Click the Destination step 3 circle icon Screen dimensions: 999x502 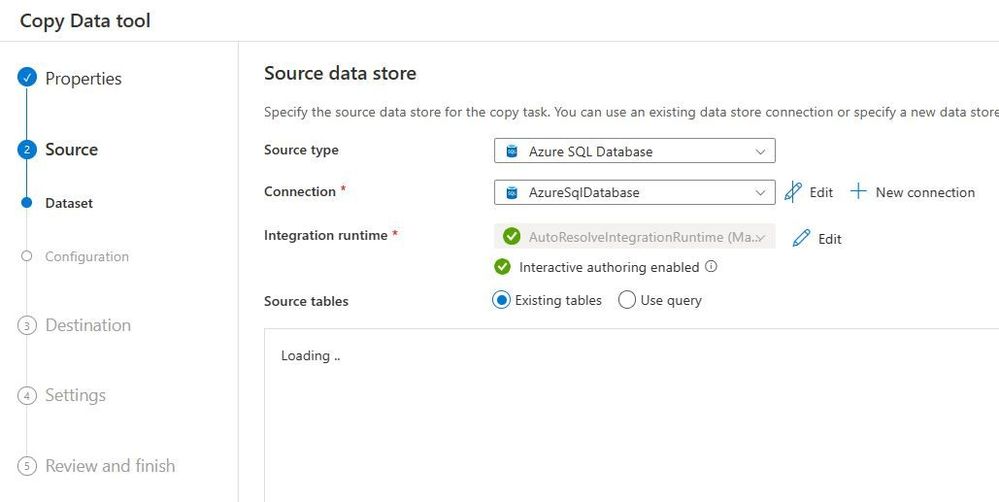(28, 326)
